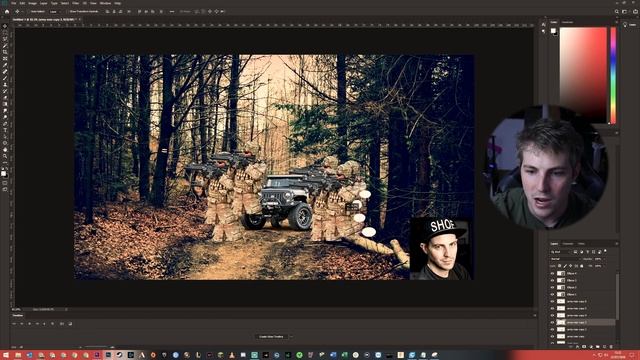The width and height of the screenshot is (640, 360).
Task: Add a layer mask using the Layers icon
Action: [584, 347]
